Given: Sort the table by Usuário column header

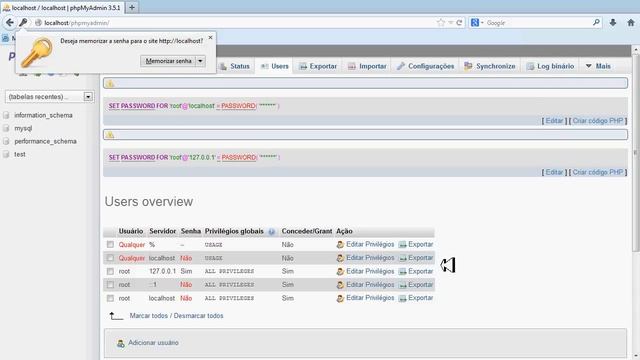Looking at the screenshot, I should click(131, 231).
